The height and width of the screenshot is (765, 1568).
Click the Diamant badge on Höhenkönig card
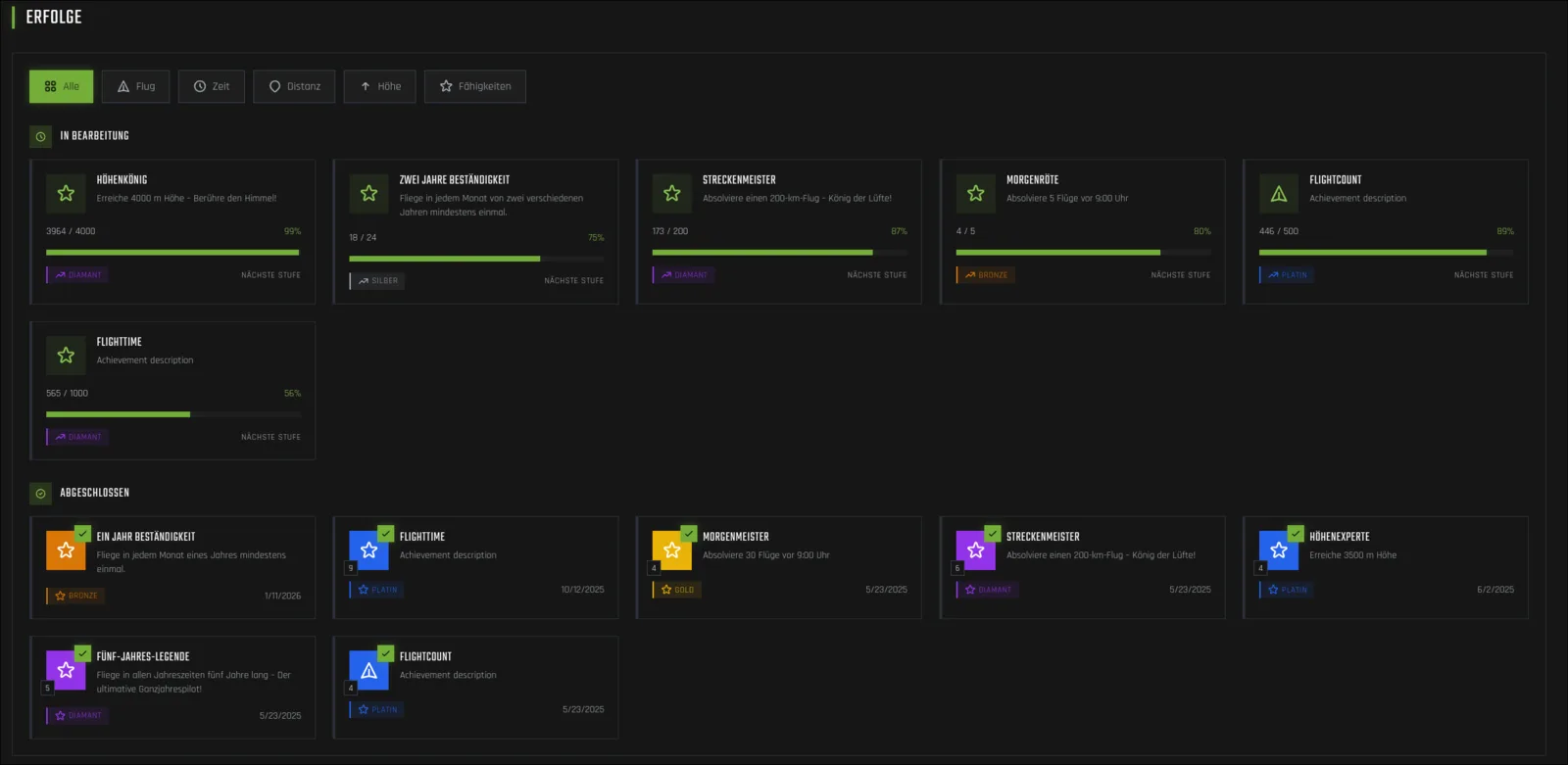pyautogui.click(x=77, y=275)
